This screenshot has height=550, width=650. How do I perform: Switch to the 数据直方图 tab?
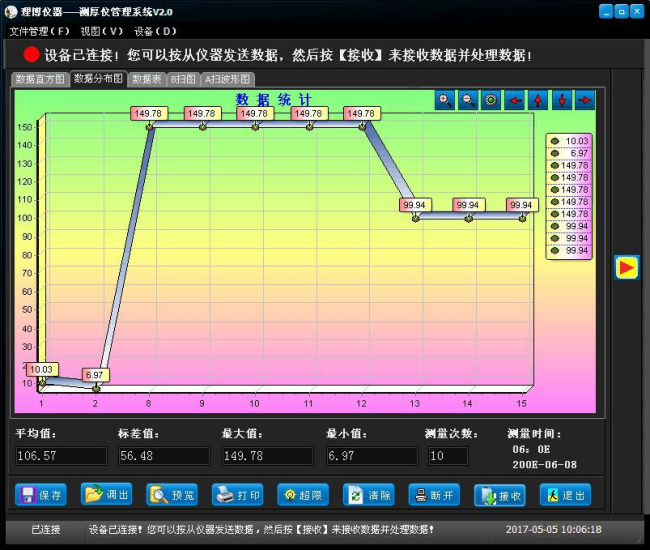[40, 79]
